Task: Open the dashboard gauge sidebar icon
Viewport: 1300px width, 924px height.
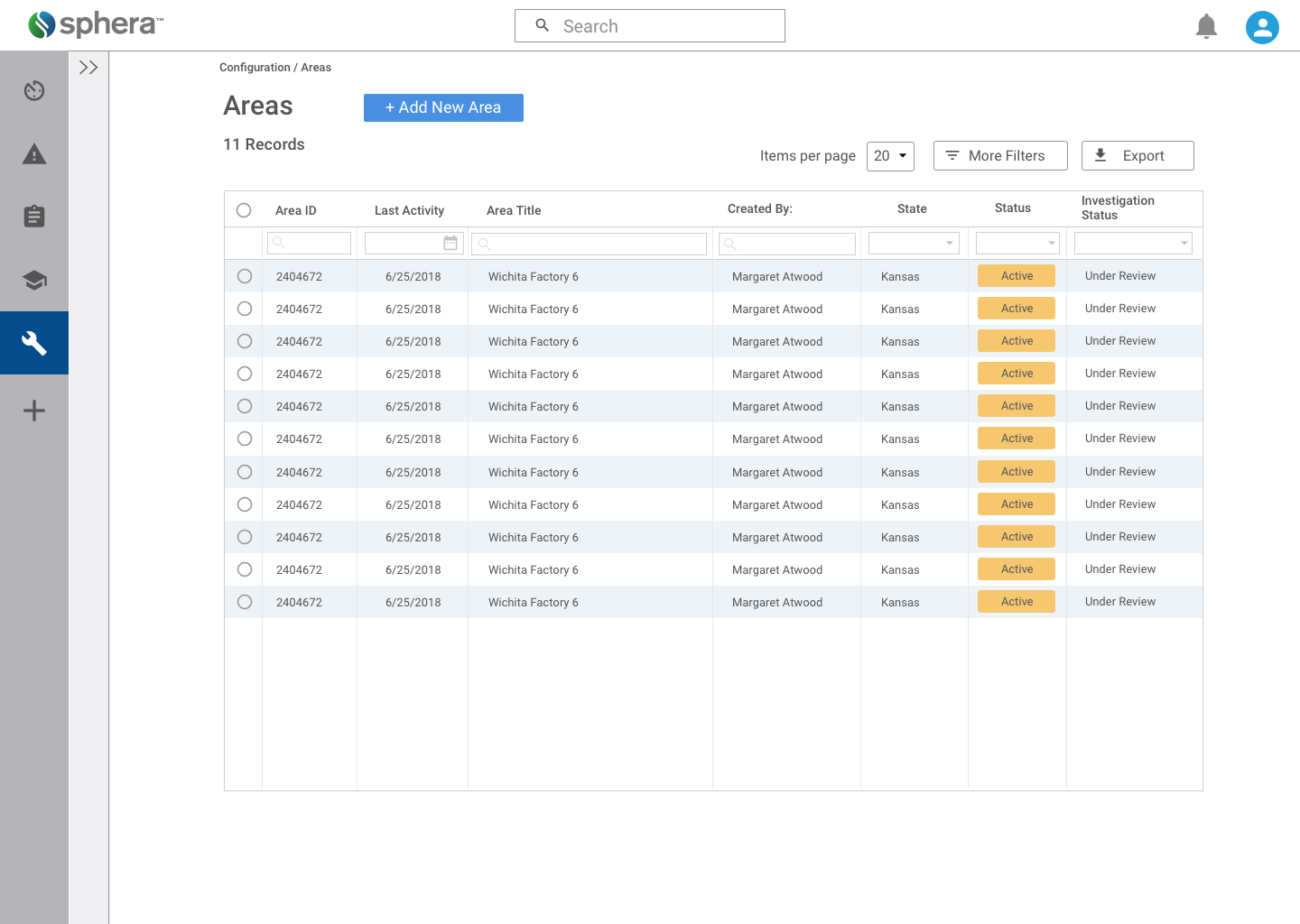Action: [x=34, y=90]
